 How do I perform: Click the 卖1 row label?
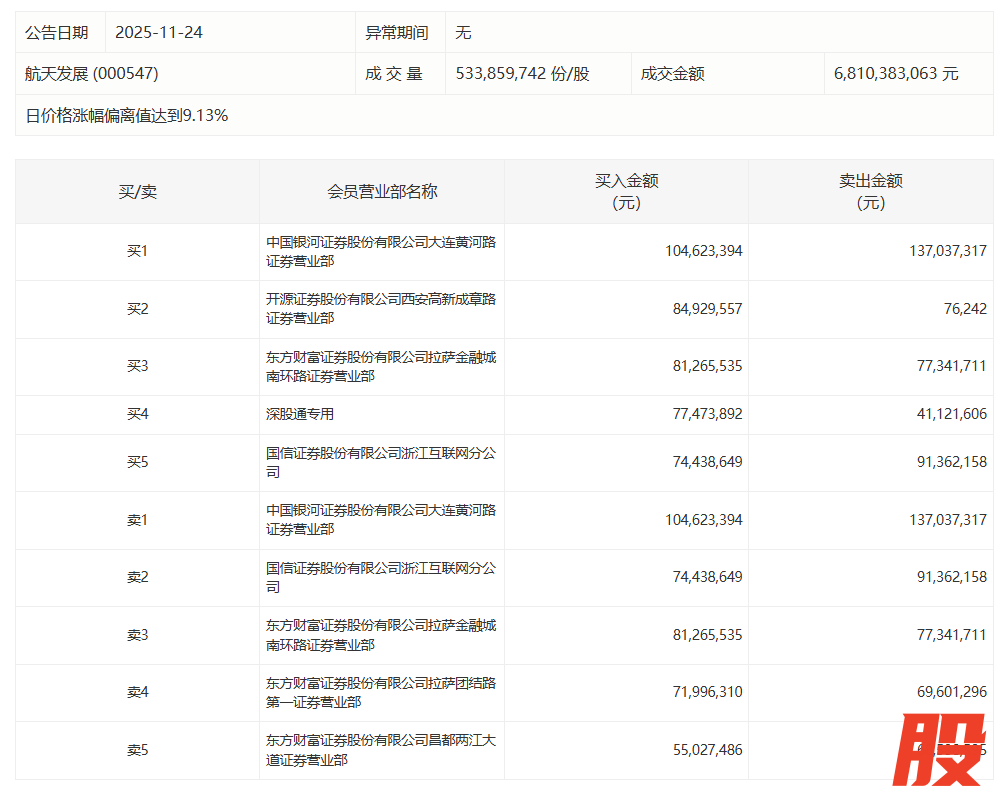137,520
